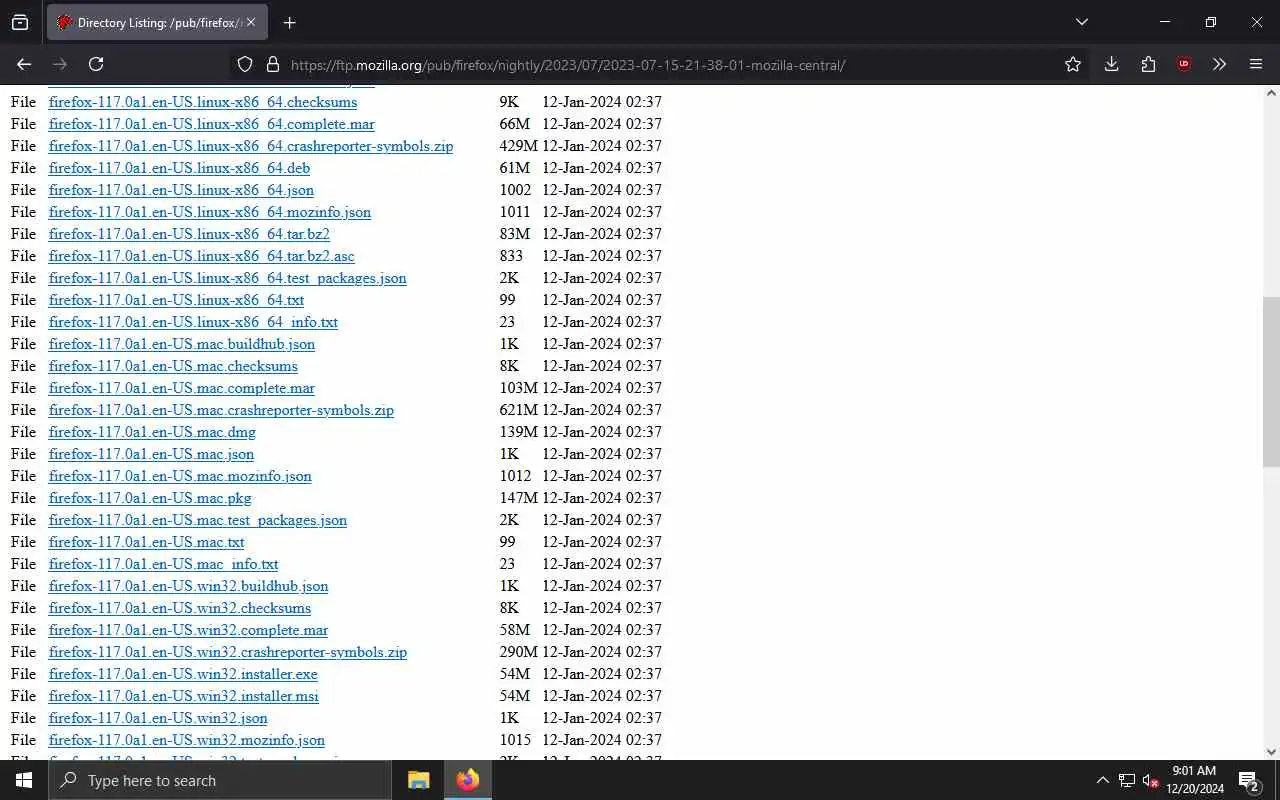
Task: Open a new tab with plus button
Action: point(290,22)
